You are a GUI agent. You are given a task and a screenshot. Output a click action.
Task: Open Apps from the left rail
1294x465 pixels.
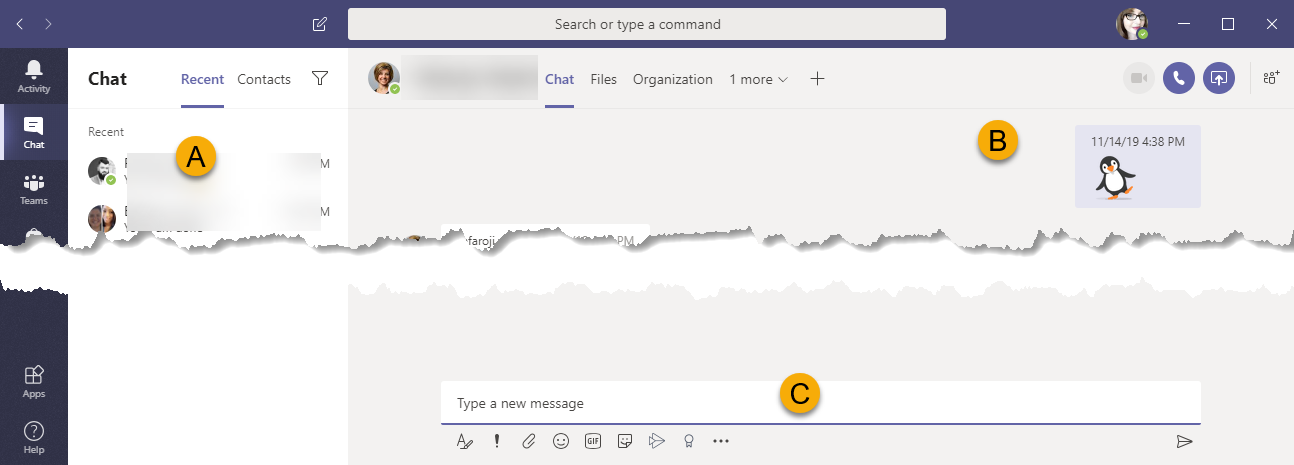click(34, 381)
